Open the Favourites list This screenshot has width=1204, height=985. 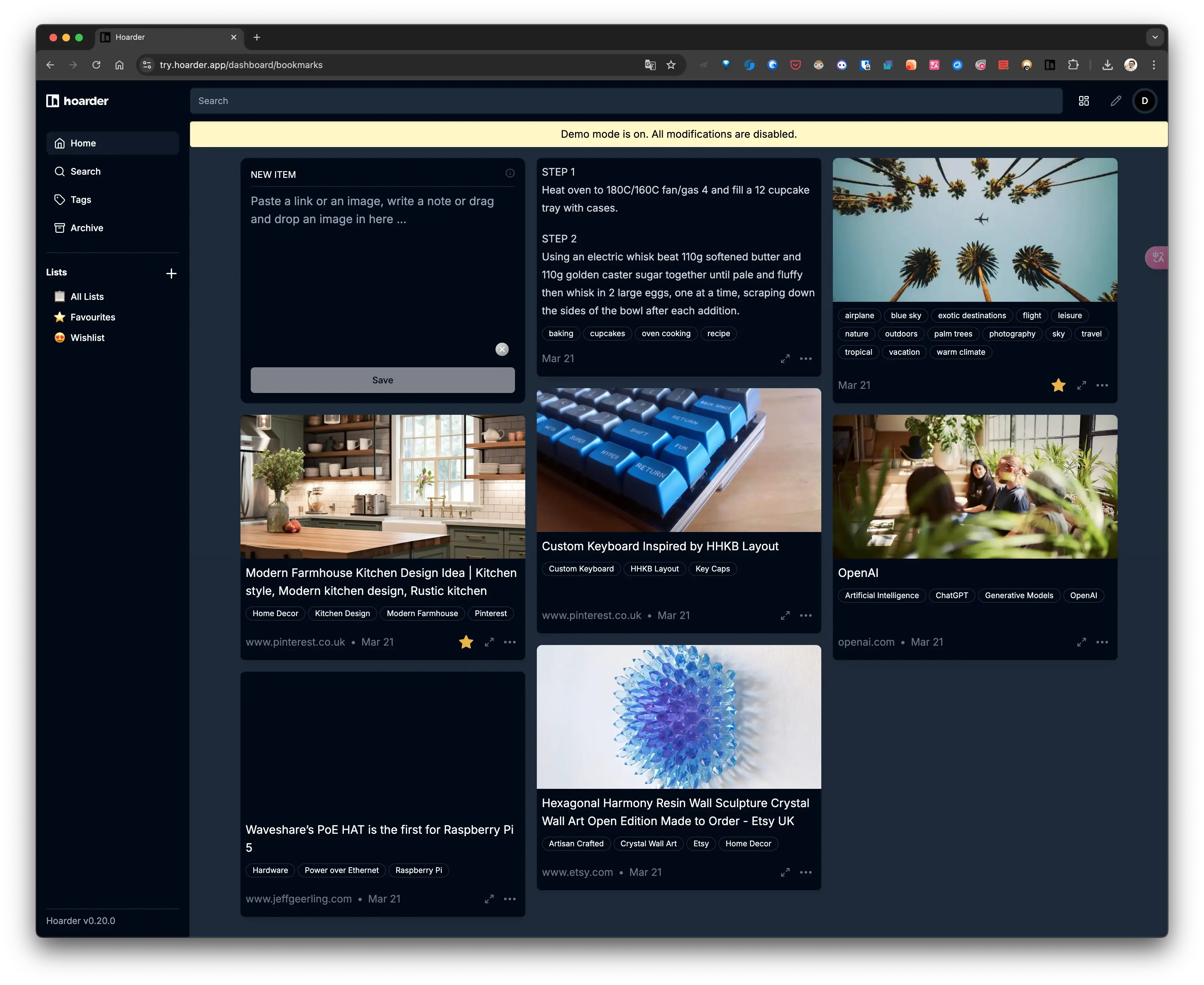pos(92,317)
